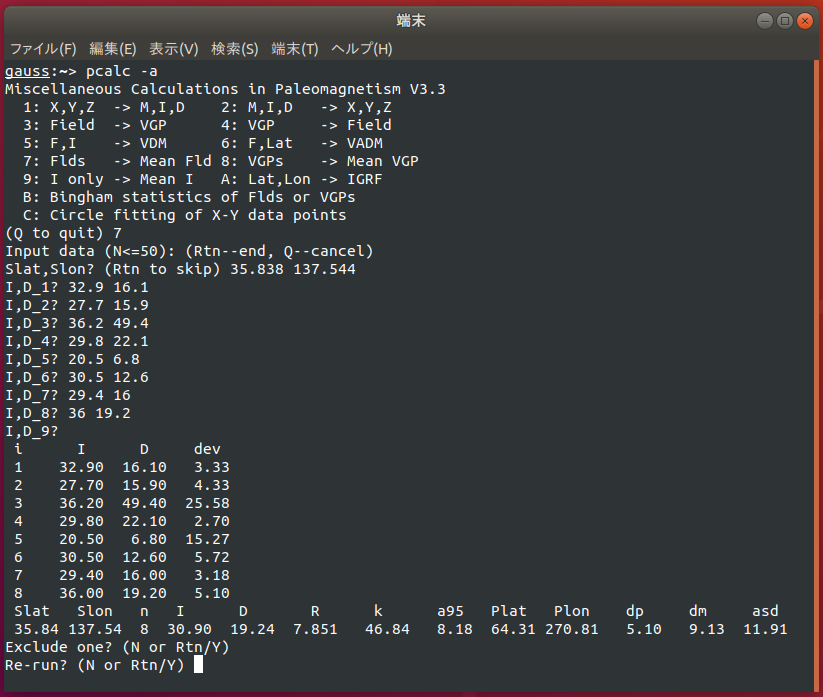Click dev value 25.58 in row 3

click(207, 503)
